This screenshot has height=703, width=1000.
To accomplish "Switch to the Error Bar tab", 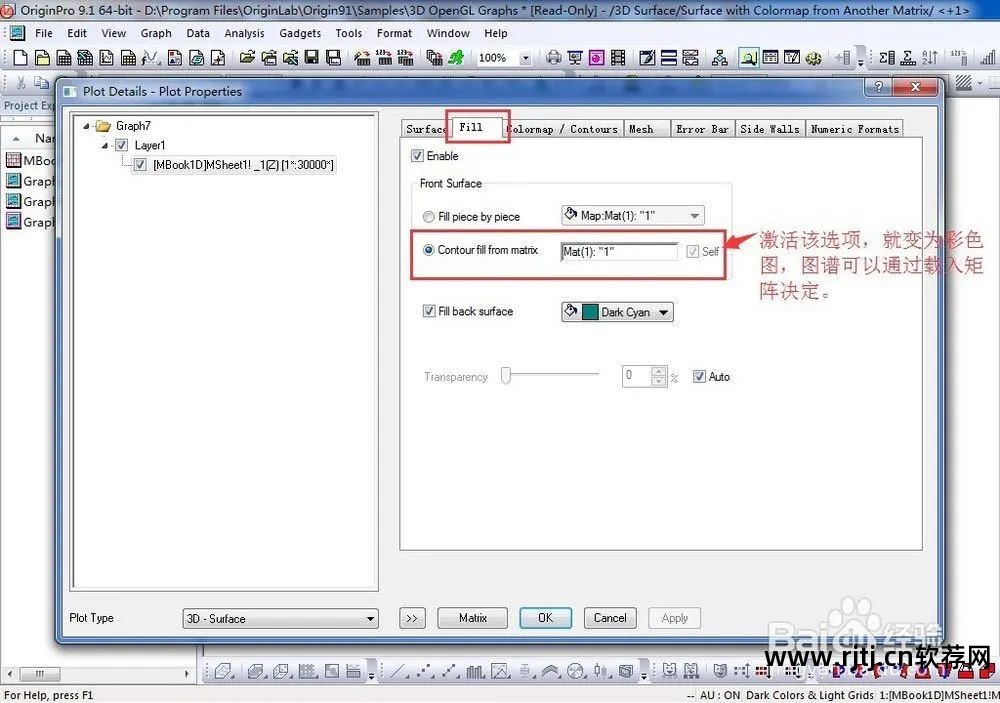I will point(702,129).
